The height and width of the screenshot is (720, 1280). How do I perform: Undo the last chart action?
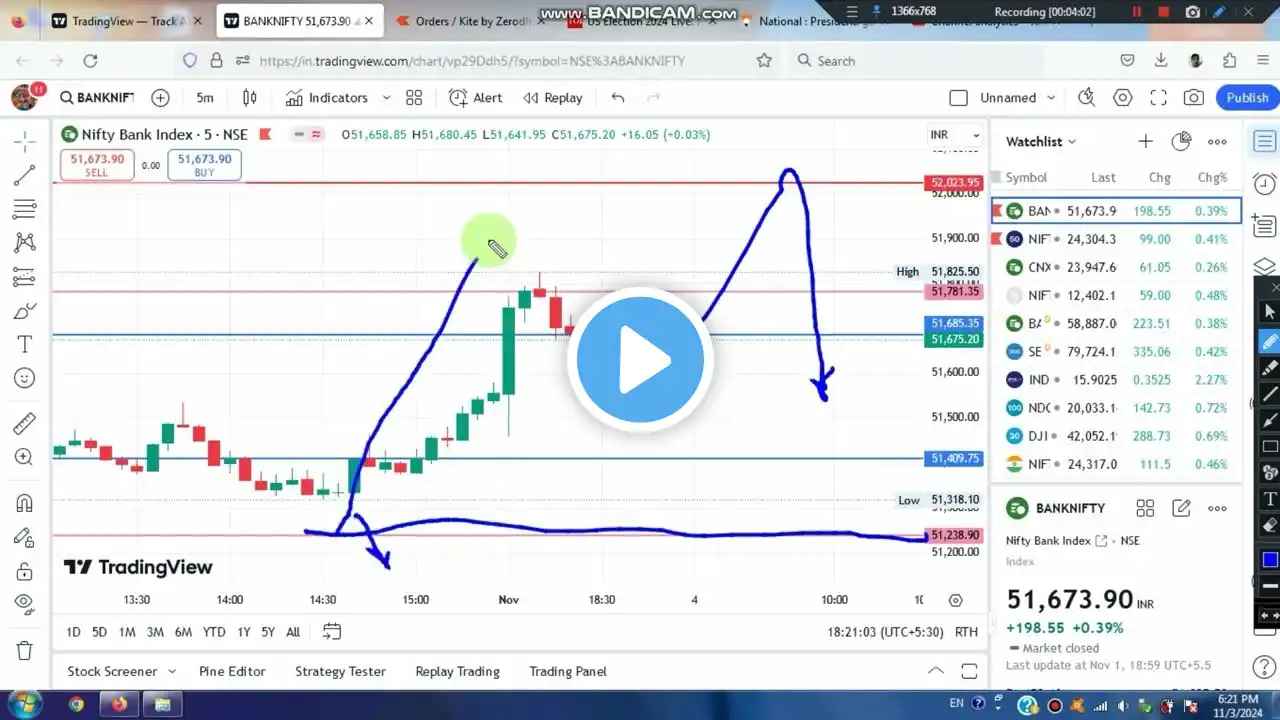tap(618, 97)
